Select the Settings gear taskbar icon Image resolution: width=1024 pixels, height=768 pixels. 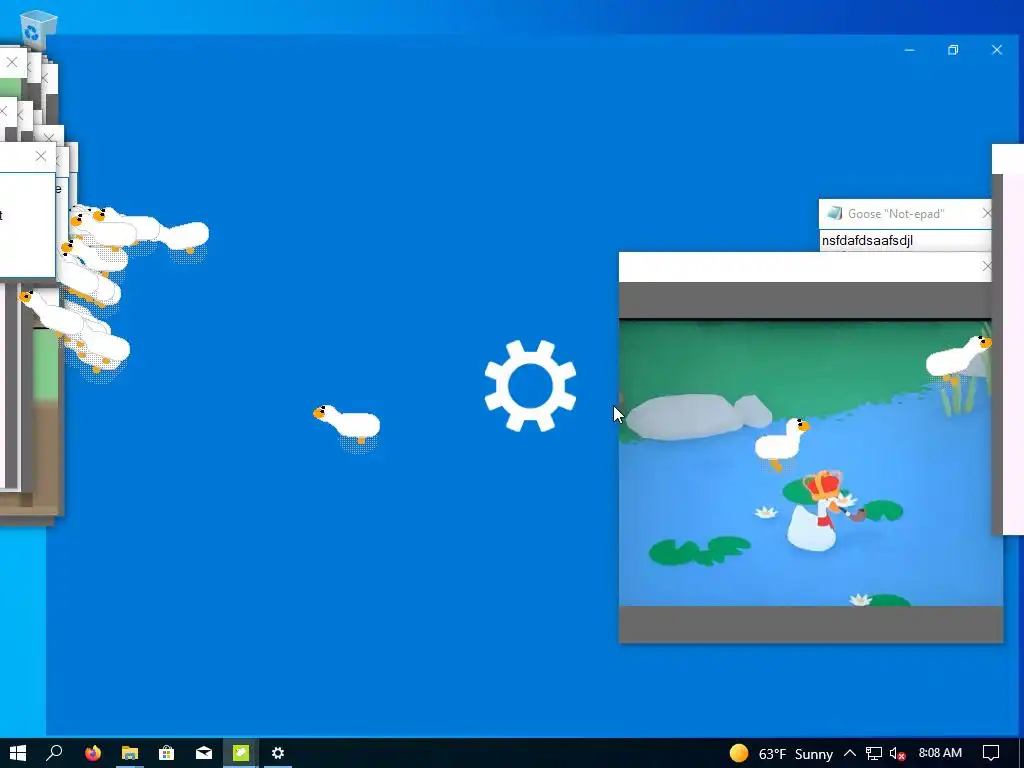point(278,753)
